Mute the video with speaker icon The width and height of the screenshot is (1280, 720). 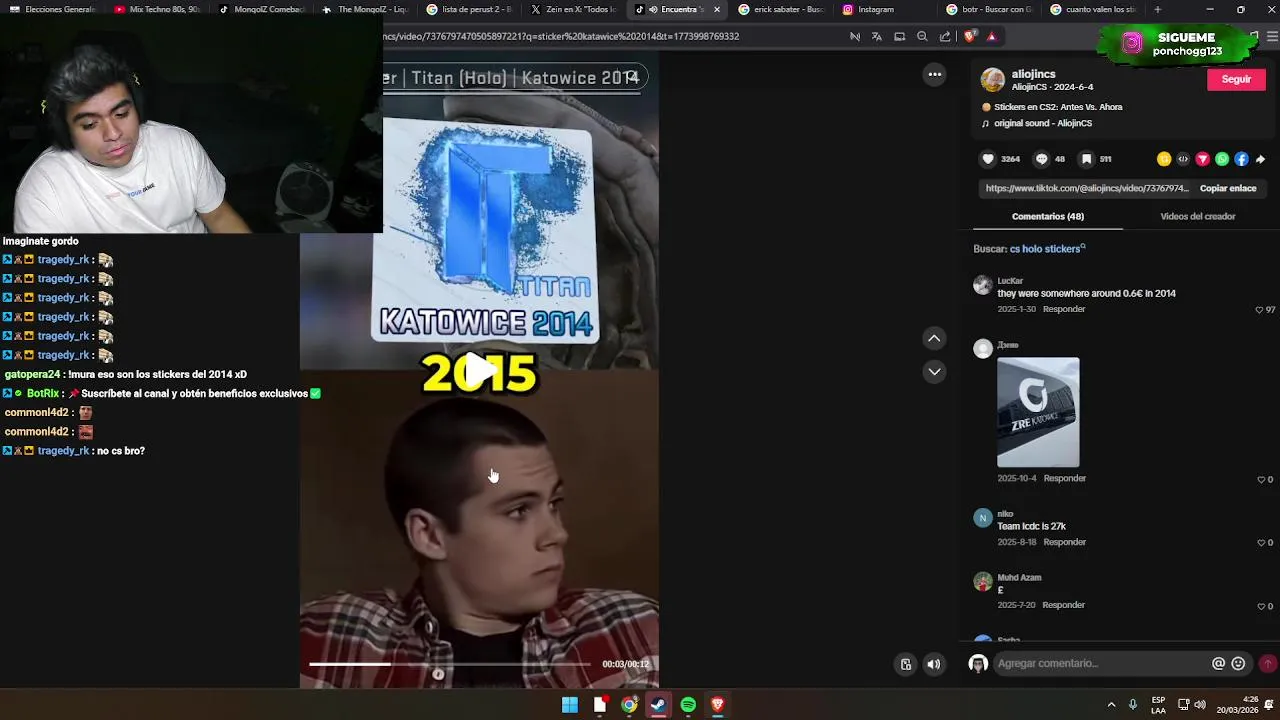tap(933, 664)
